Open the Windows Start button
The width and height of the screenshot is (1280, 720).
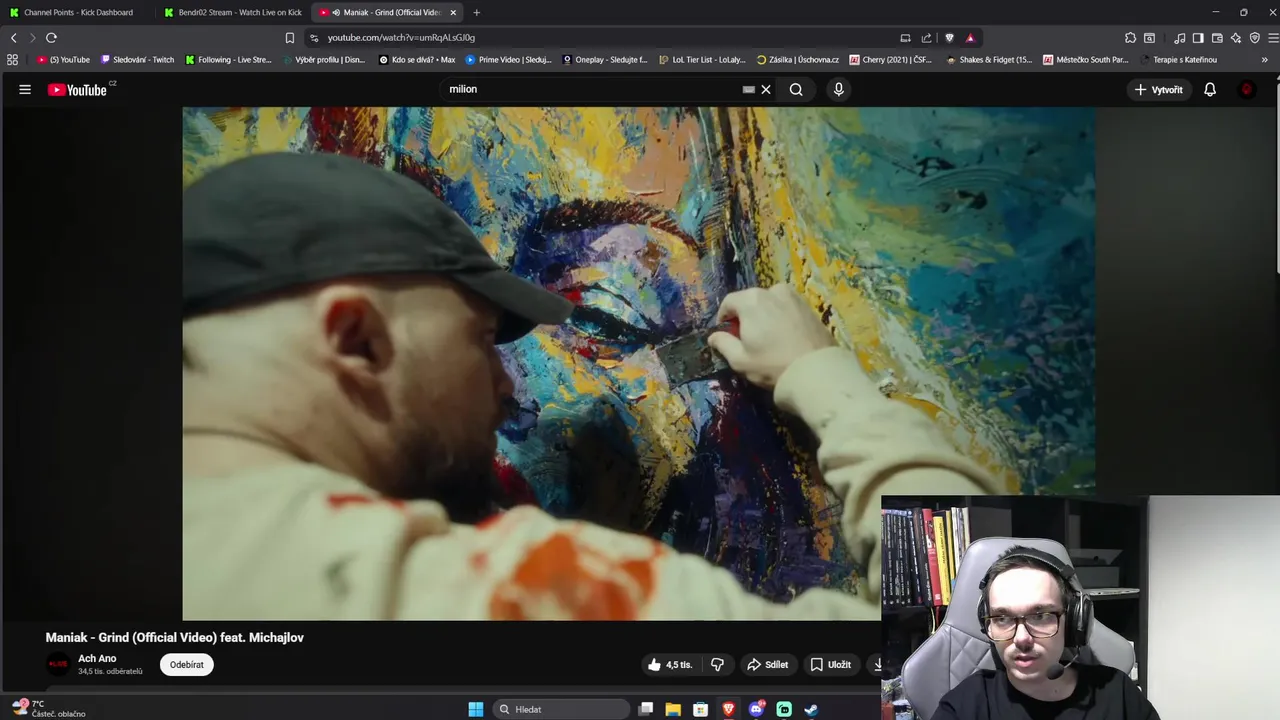click(x=476, y=709)
